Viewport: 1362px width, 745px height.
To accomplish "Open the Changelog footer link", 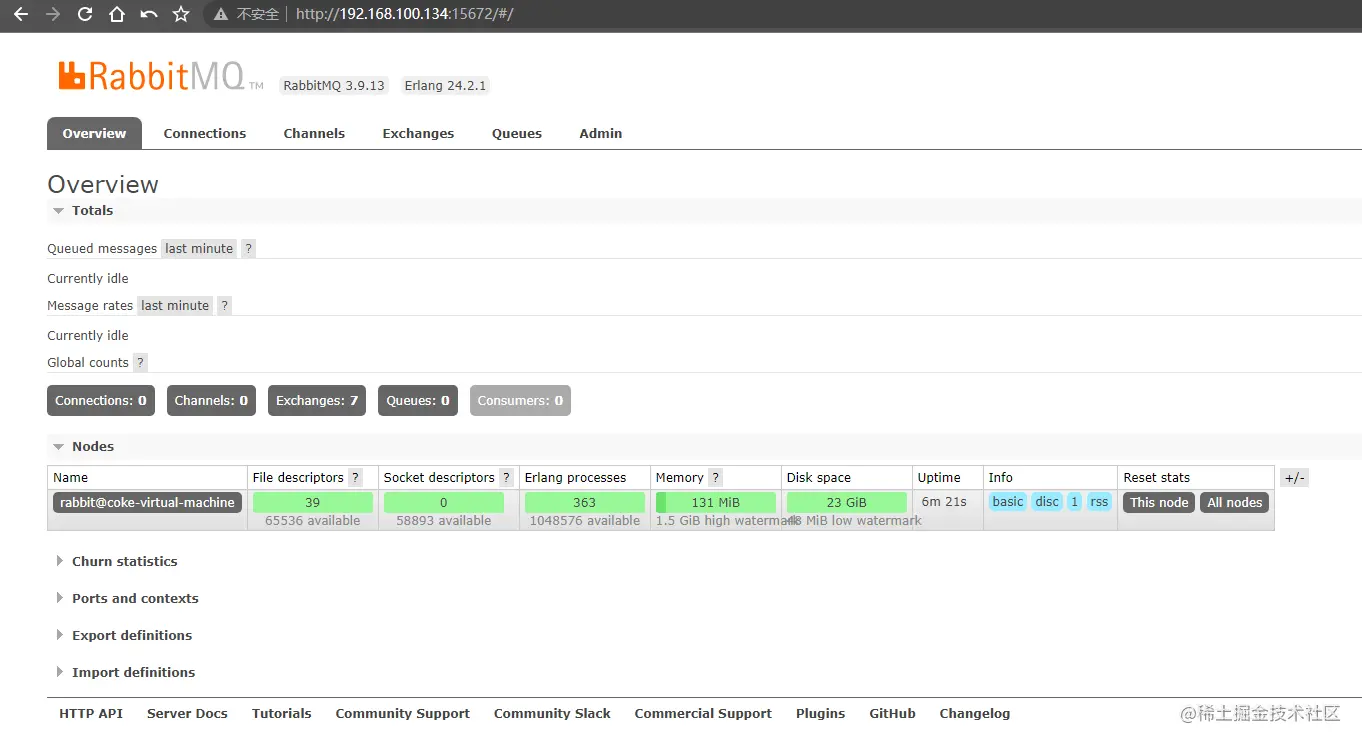I will 975,714.
